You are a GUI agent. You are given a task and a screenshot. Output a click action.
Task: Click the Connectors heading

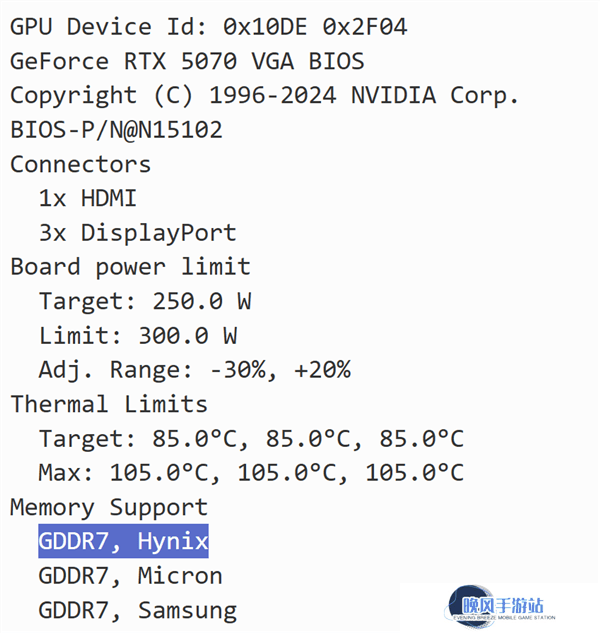[80, 165]
